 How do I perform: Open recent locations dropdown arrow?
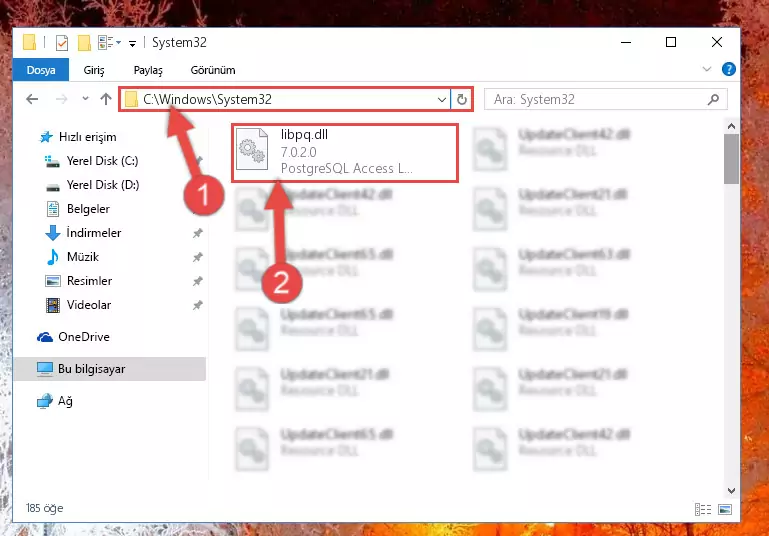85,99
